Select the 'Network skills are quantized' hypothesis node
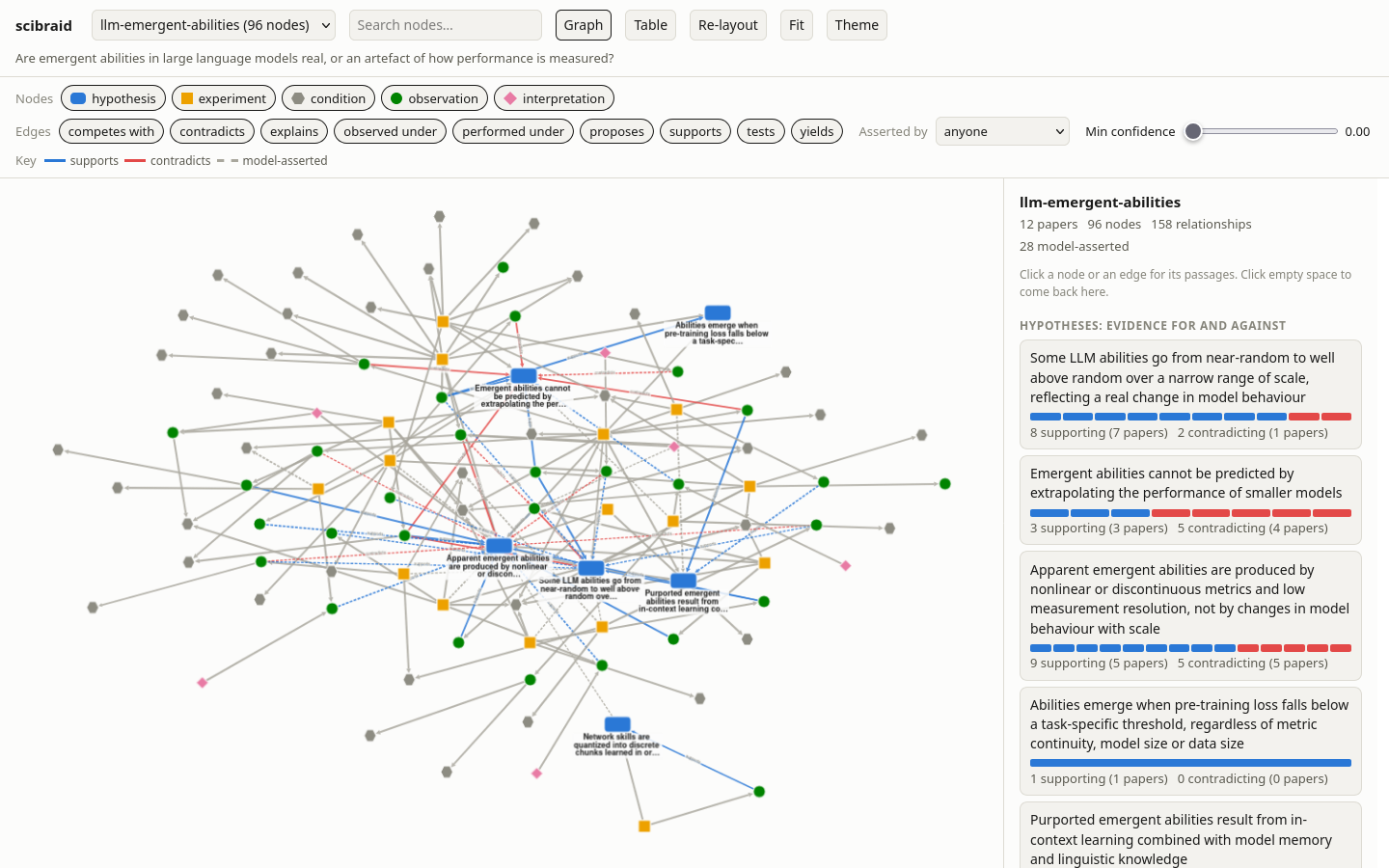The width and height of the screenshot is (1389, 868). [617, 724]
